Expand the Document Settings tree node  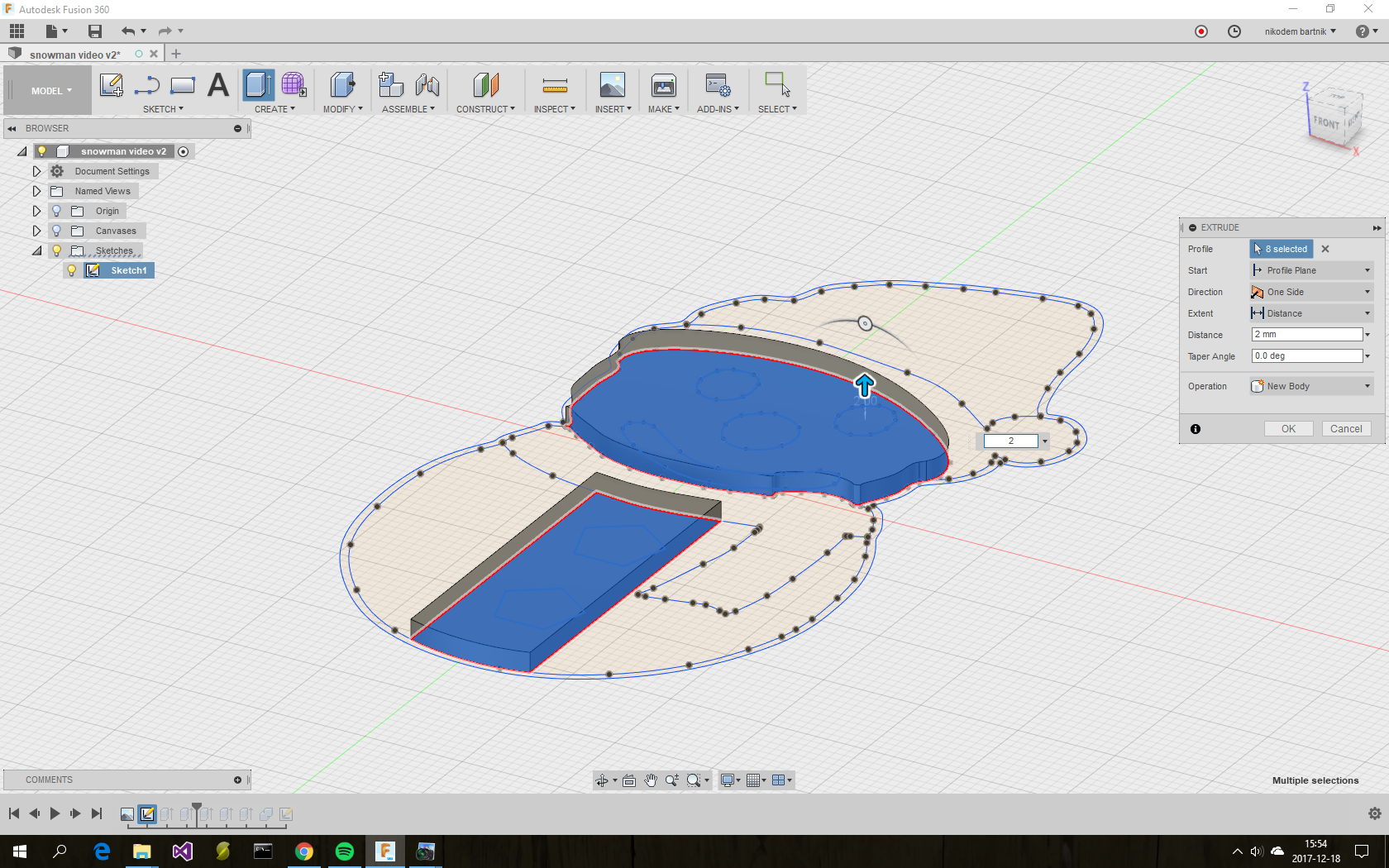(36, 171)
